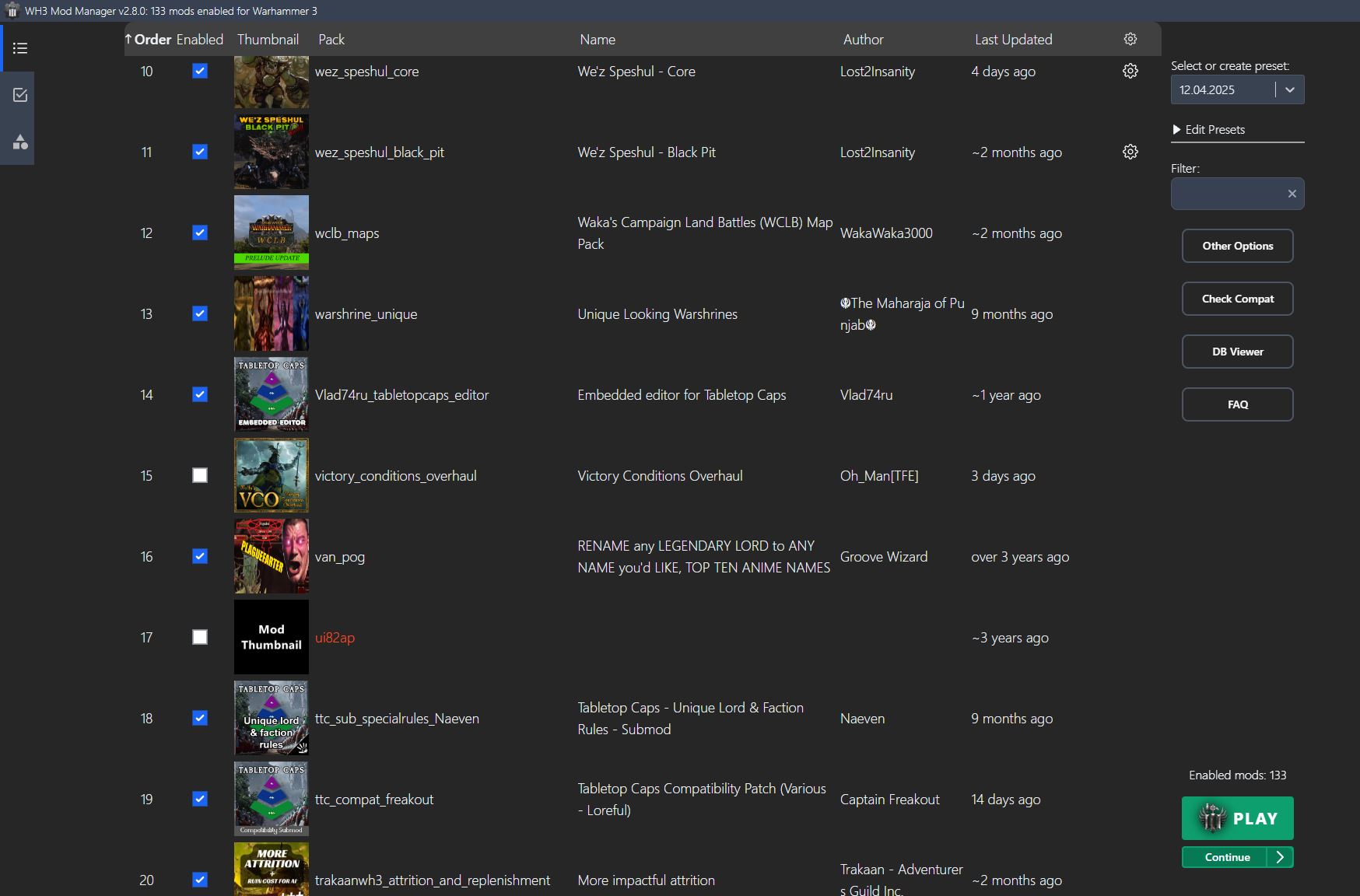The height and width of the screenshot is (896, 1360).
Task: Click the van_pog thumbnail
Action: 272,556
